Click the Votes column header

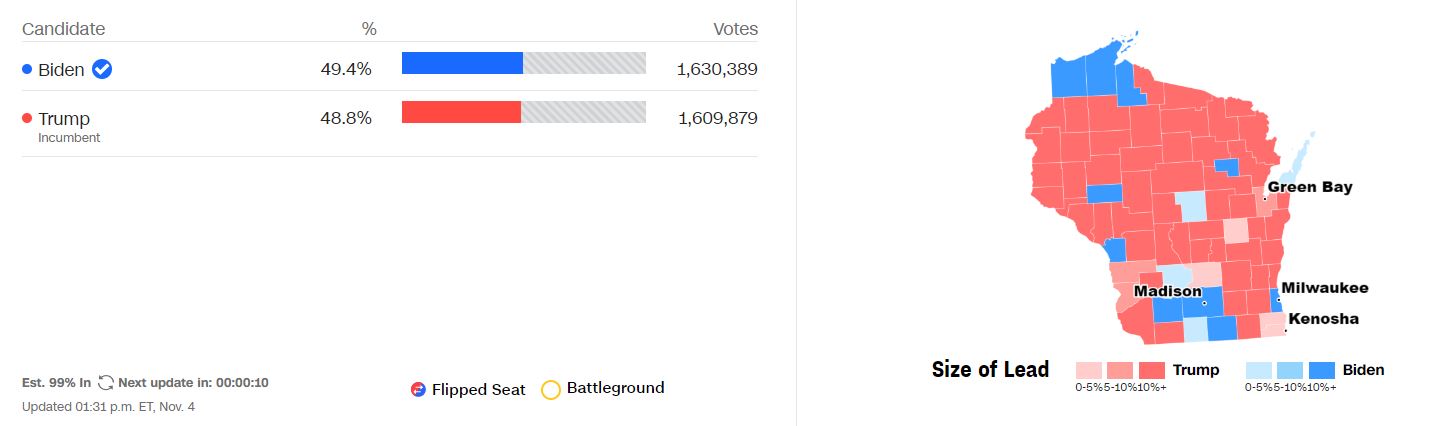click(735, 29)
